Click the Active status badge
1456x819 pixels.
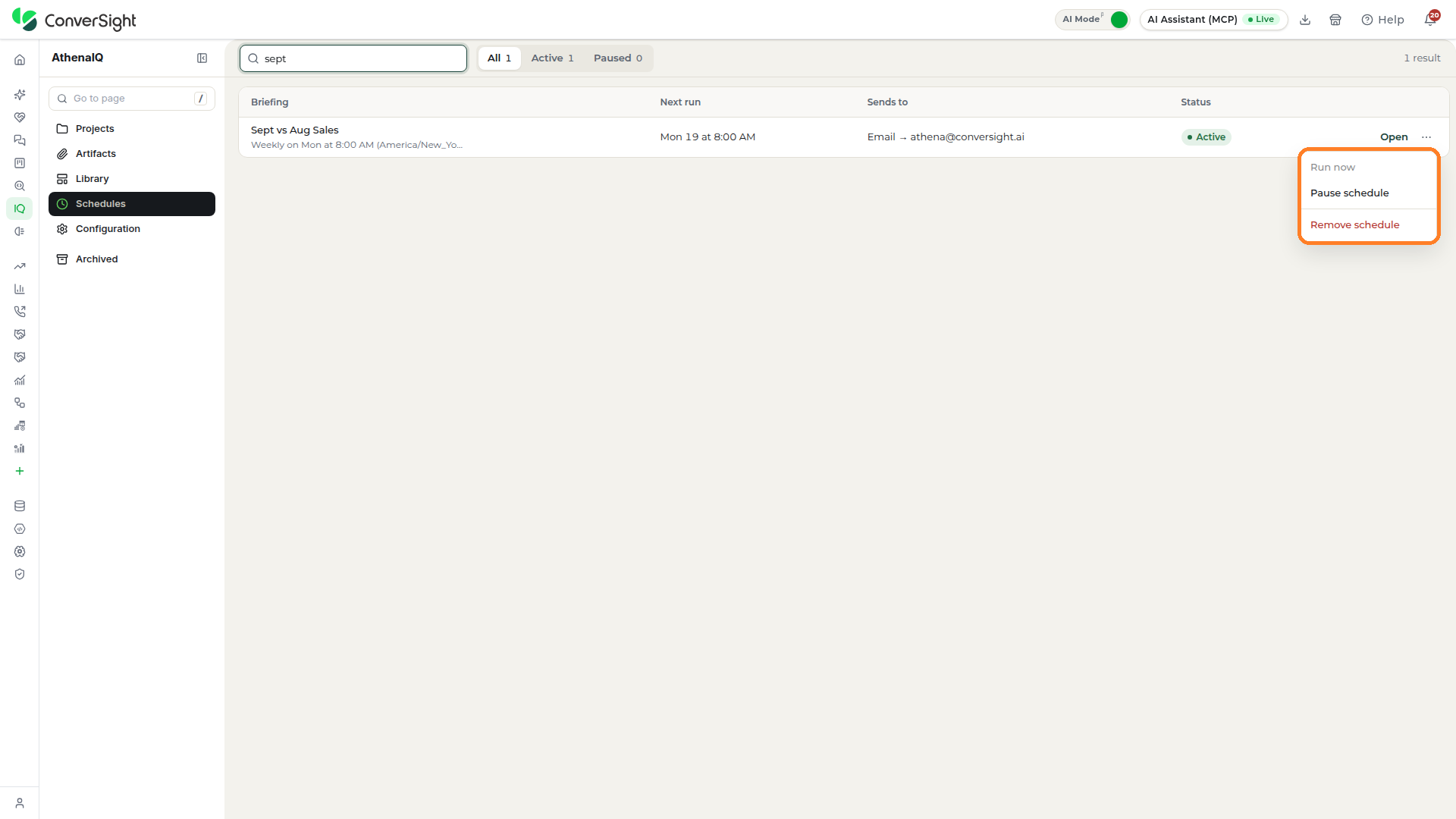(x=1206, y=137)
